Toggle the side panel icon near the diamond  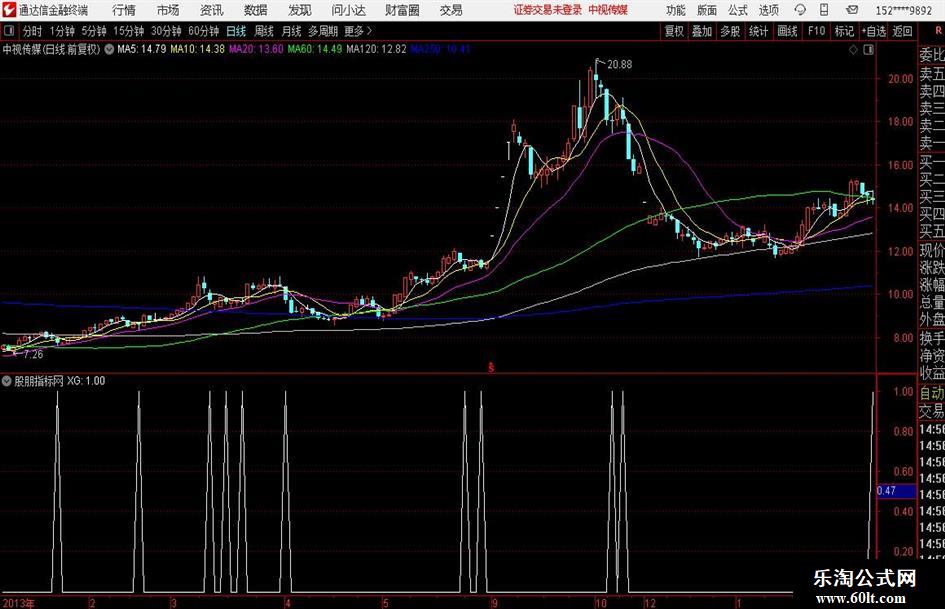868,50
